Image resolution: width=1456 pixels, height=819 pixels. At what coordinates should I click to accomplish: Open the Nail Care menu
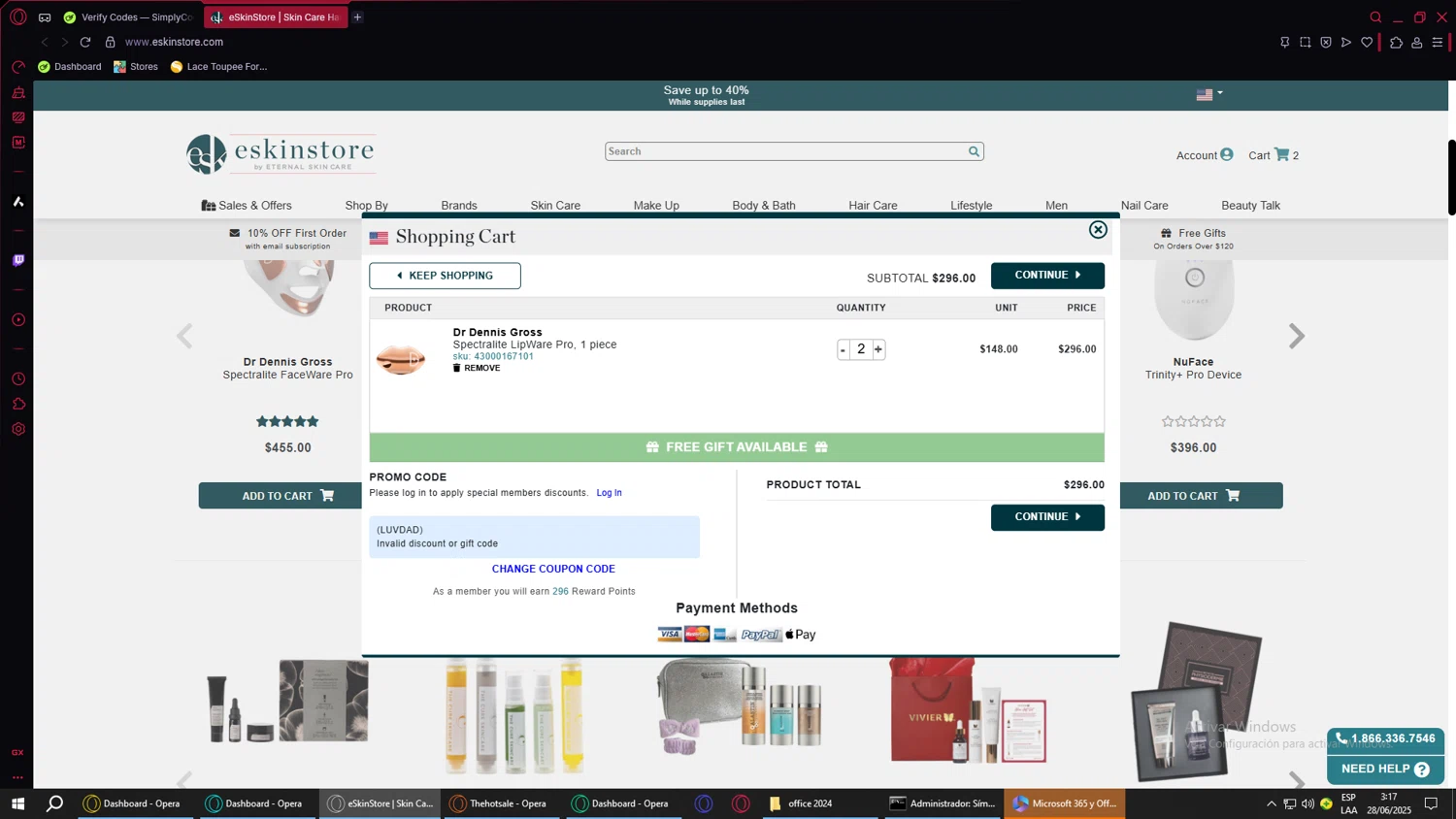1144,206
